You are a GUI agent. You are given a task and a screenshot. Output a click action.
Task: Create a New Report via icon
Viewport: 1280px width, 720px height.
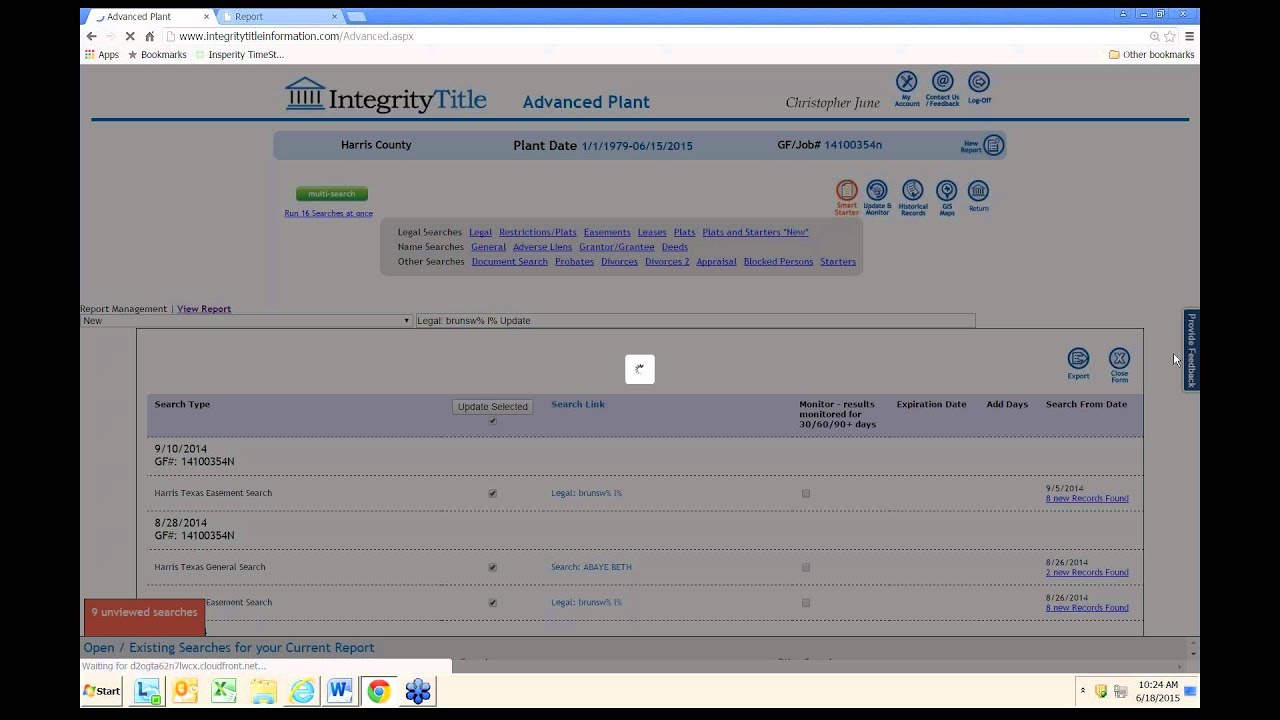pos(983,146)
